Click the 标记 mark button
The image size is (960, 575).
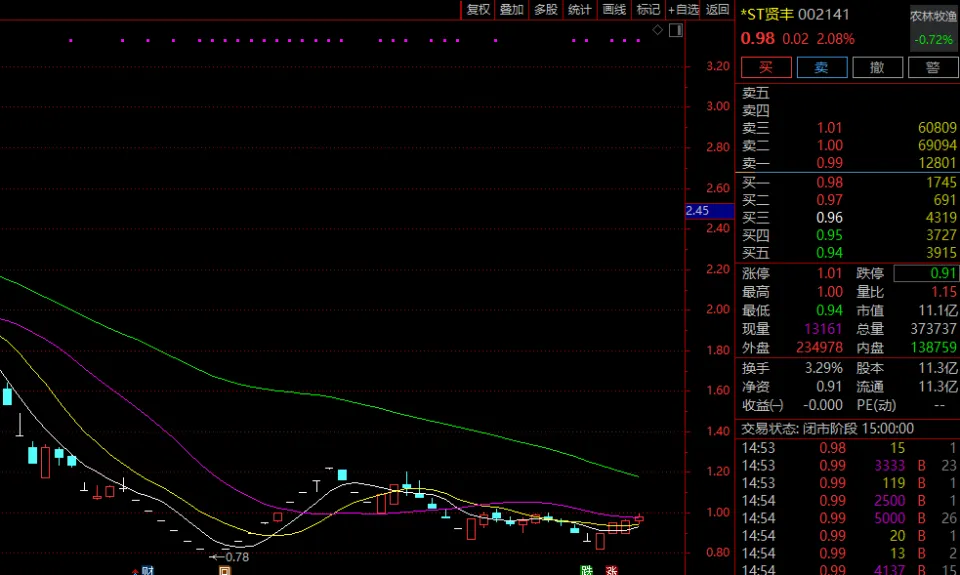[x=648, y=10]
